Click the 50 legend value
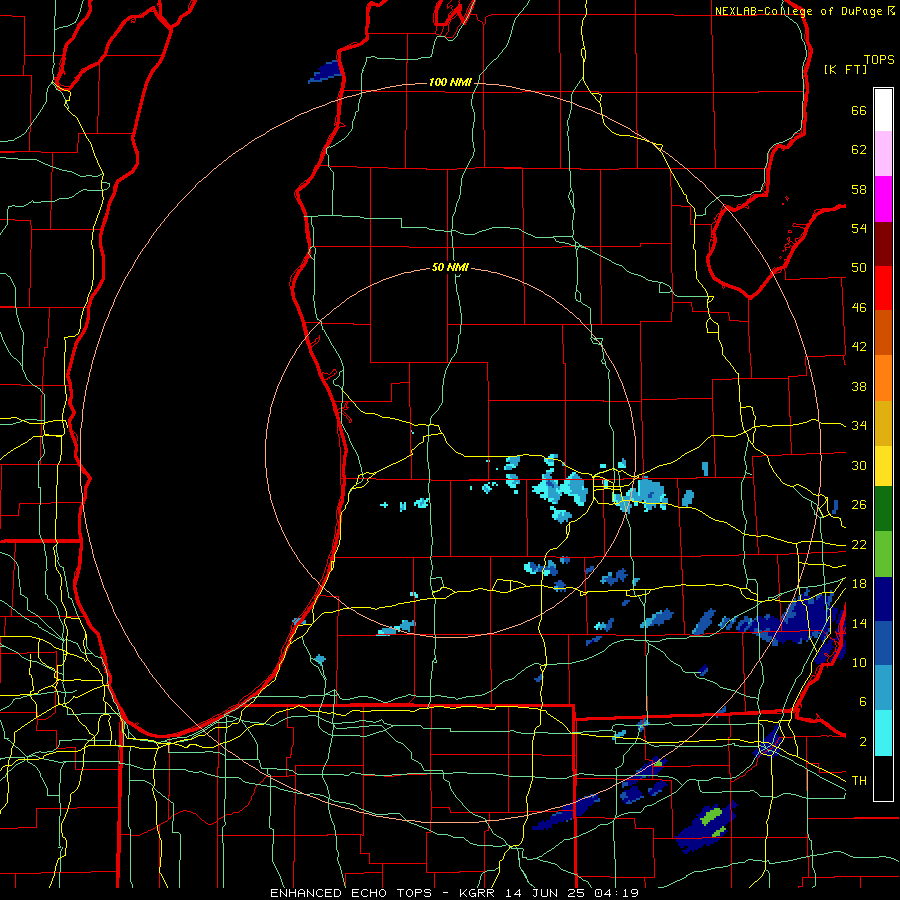This screenshot has width=900, height=900. click(859, 268)
